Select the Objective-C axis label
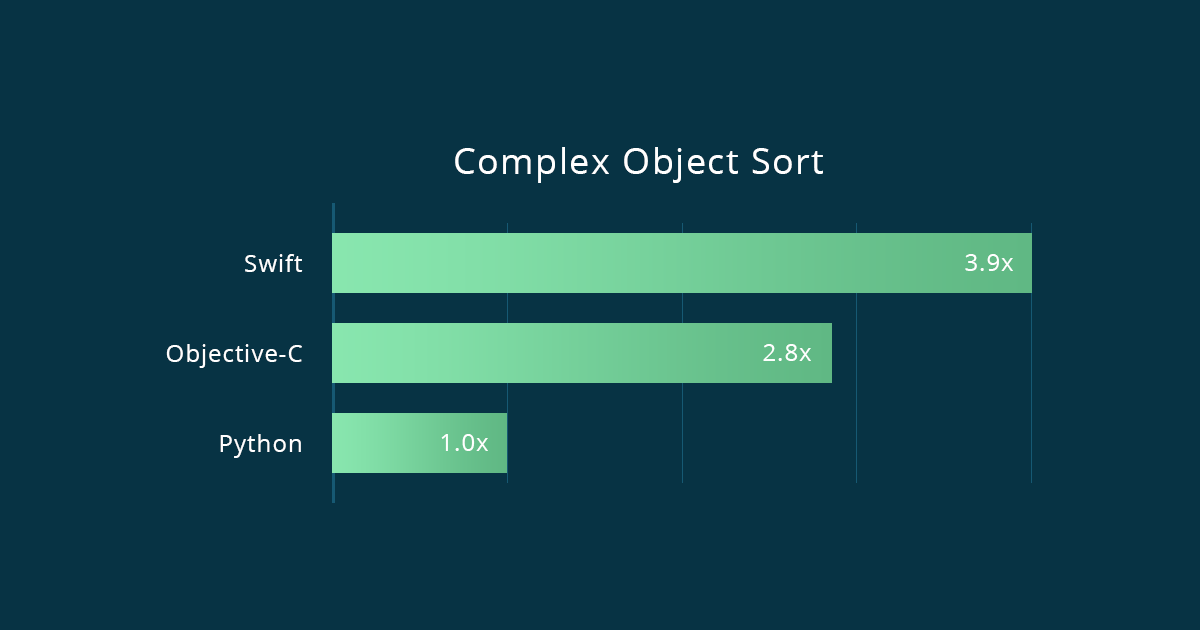Image resolution: width=1200 pixels, height=630 pixels. pyautogui.click(x=234, y=354)
